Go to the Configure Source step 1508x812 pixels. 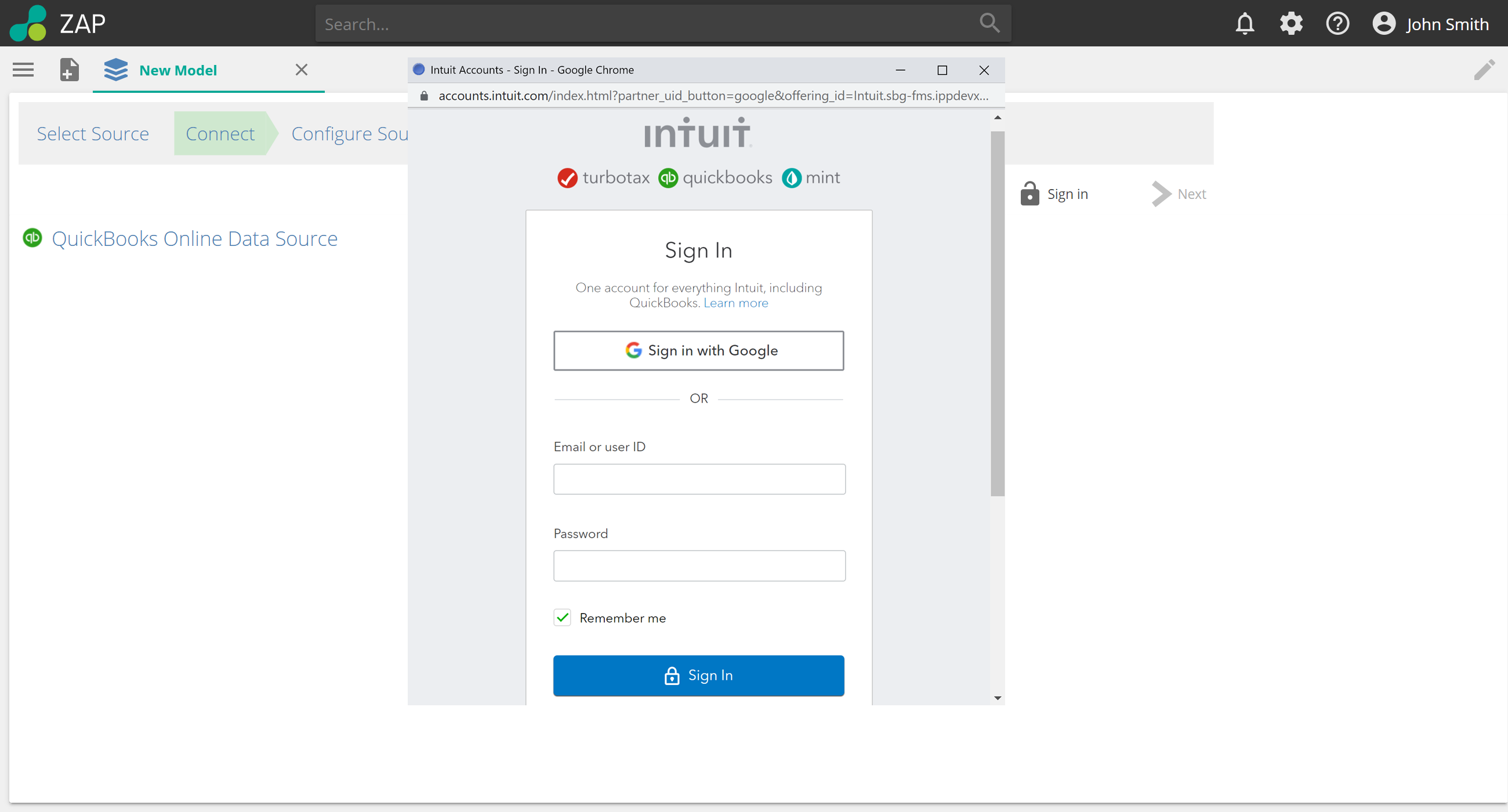click(x=350, y=134)
